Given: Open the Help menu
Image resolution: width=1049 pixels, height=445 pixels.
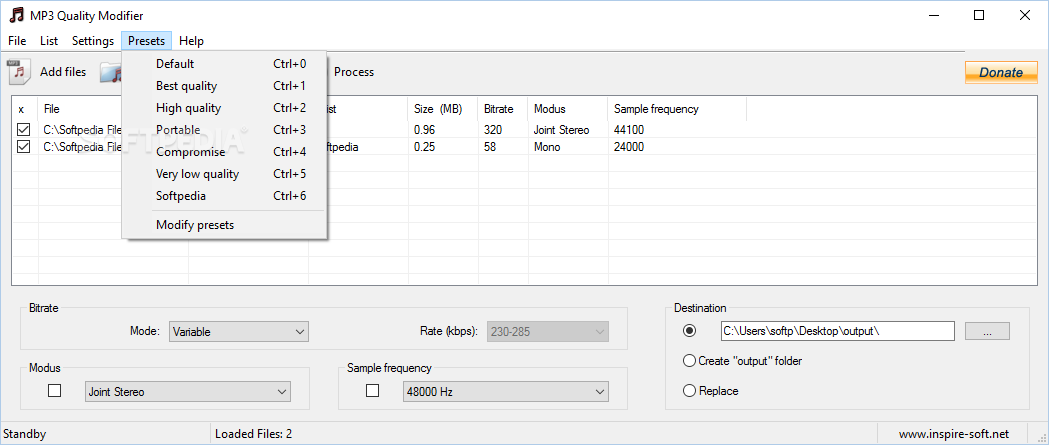Looking at the screenshot, I should pos(191,41).
